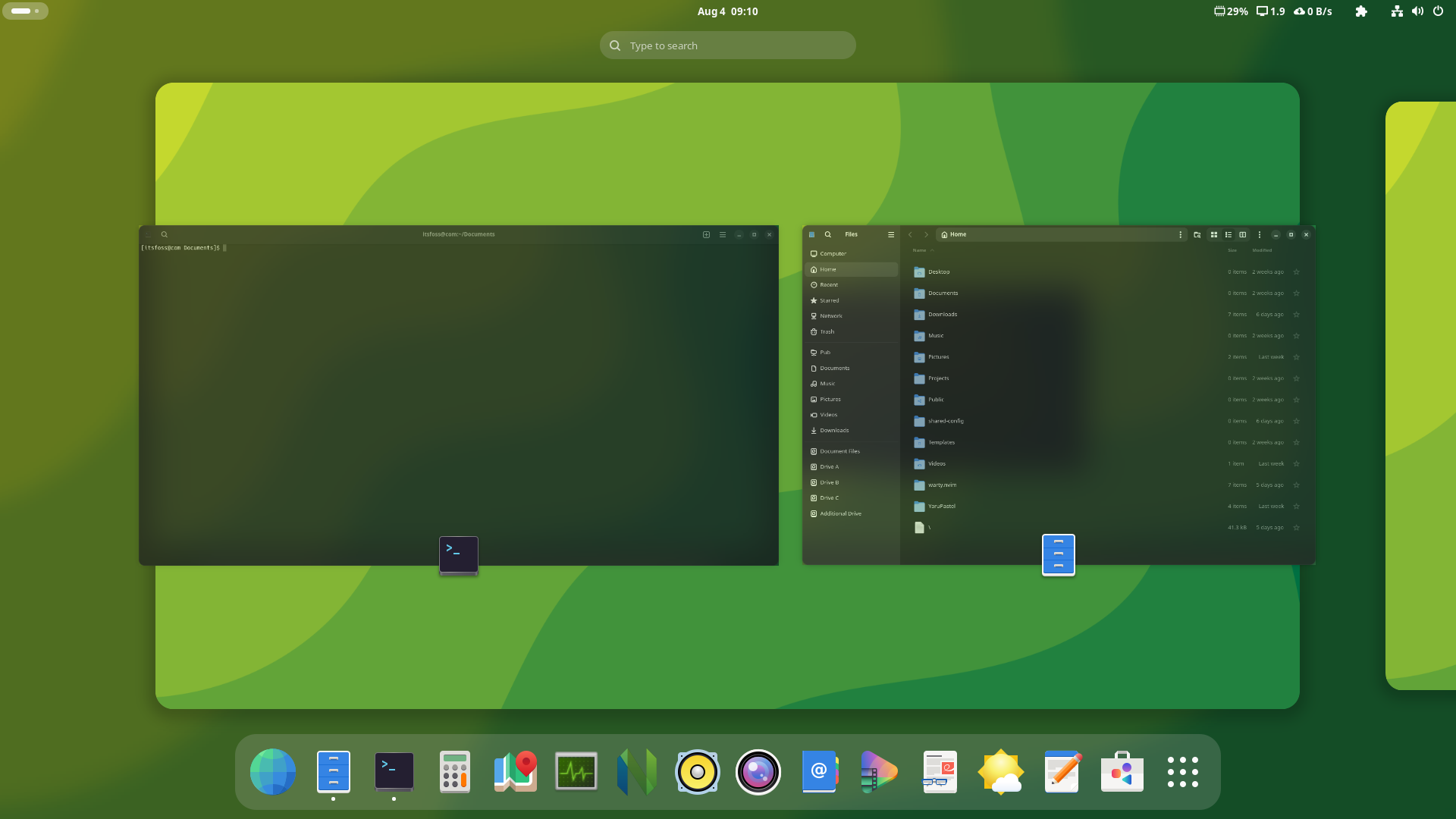Launch the colorful video player in dock

pos(880,772)
